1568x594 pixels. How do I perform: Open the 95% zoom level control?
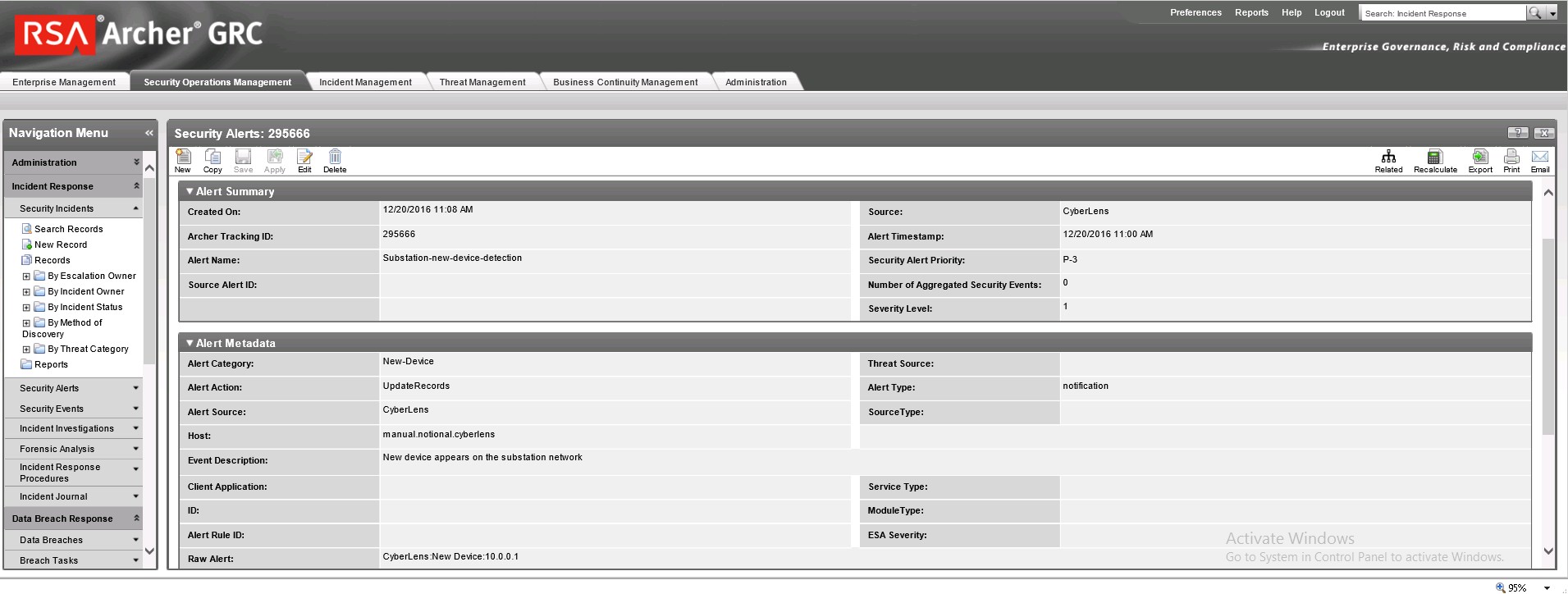click(x=1523, y=587)
